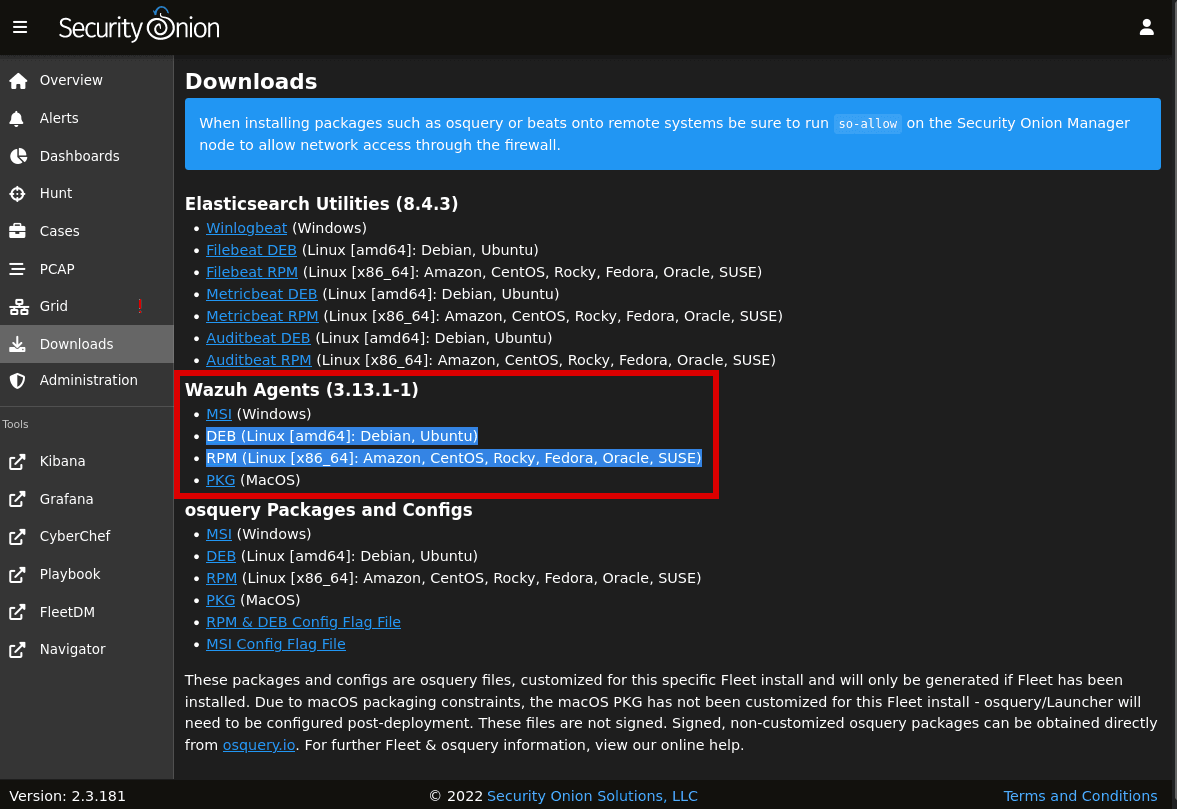Download Auditbeat DEB package
The width and height of the screenshot is (1177, 809).
pos(258,338)
